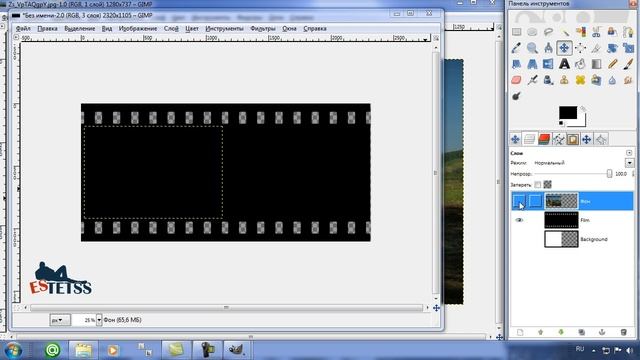Select the Rectangle Select tool
The height and width of the screenshot is (360, 640).
coord(516,31)
